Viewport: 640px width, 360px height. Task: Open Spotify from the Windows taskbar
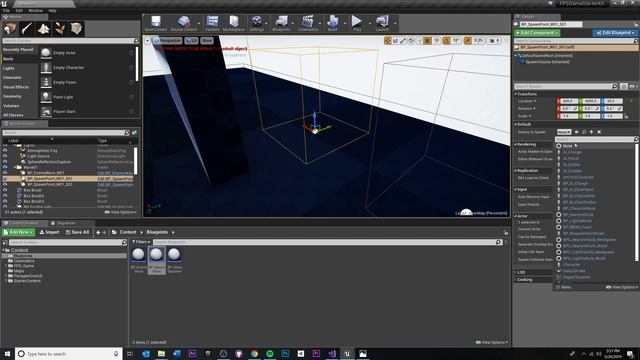tap(269, 353)
